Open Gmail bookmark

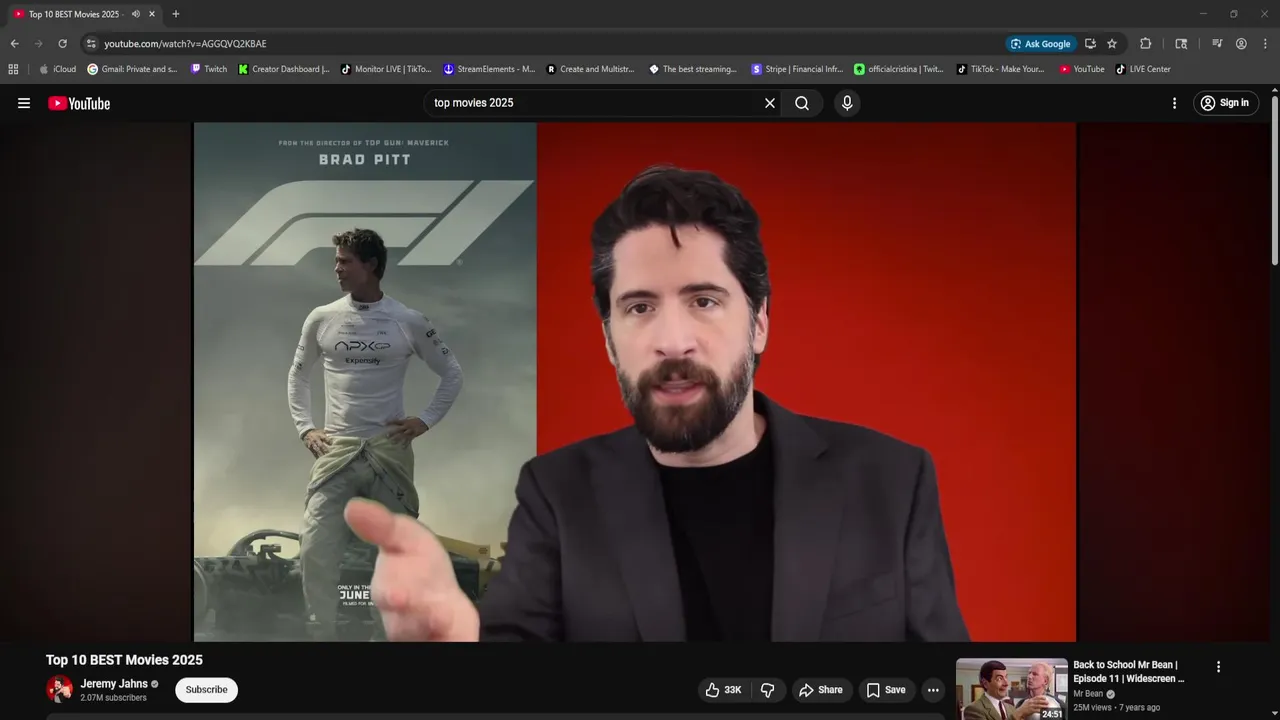coord(132,69)
